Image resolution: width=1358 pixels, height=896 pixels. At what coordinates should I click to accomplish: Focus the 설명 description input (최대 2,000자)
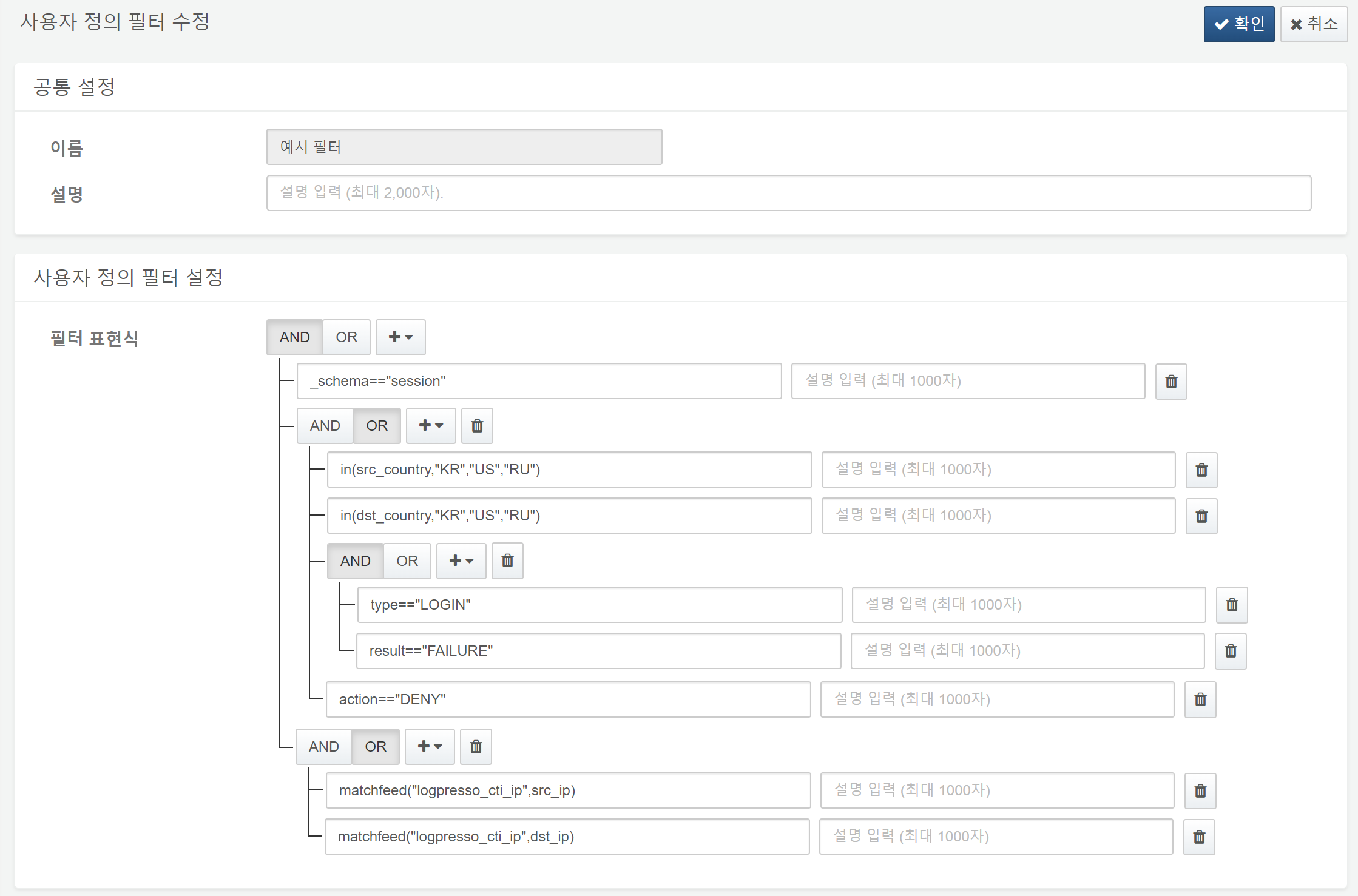[x=789, y=193]
